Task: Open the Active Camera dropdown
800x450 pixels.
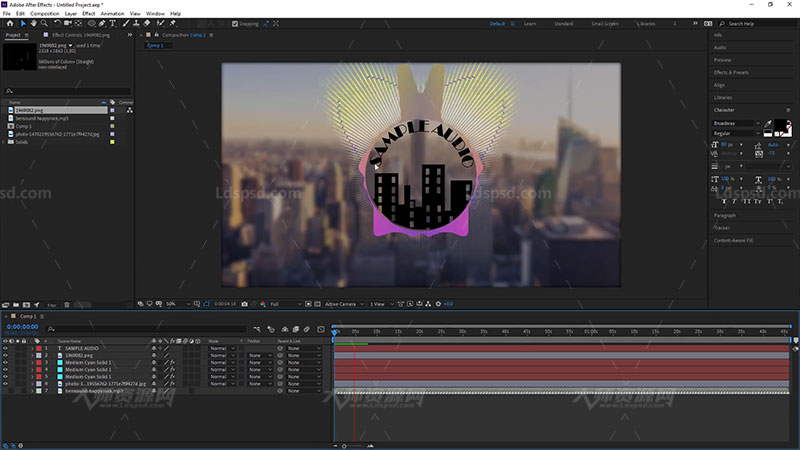Action: tap(344, 304)
